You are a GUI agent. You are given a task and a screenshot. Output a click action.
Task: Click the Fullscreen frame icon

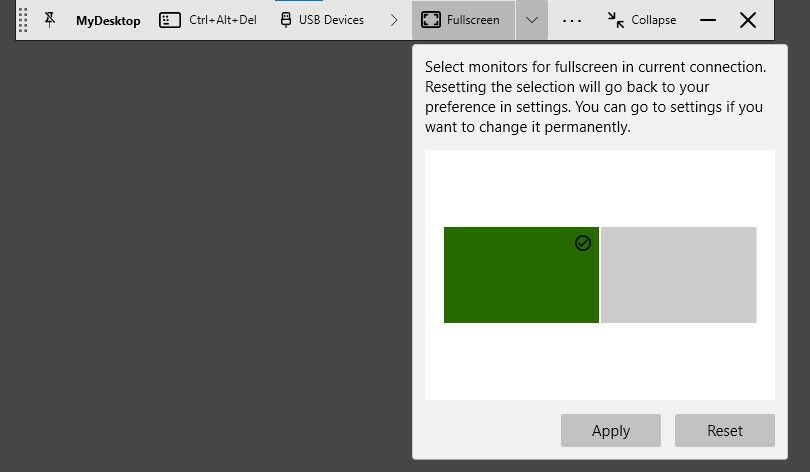coord(431,20)
